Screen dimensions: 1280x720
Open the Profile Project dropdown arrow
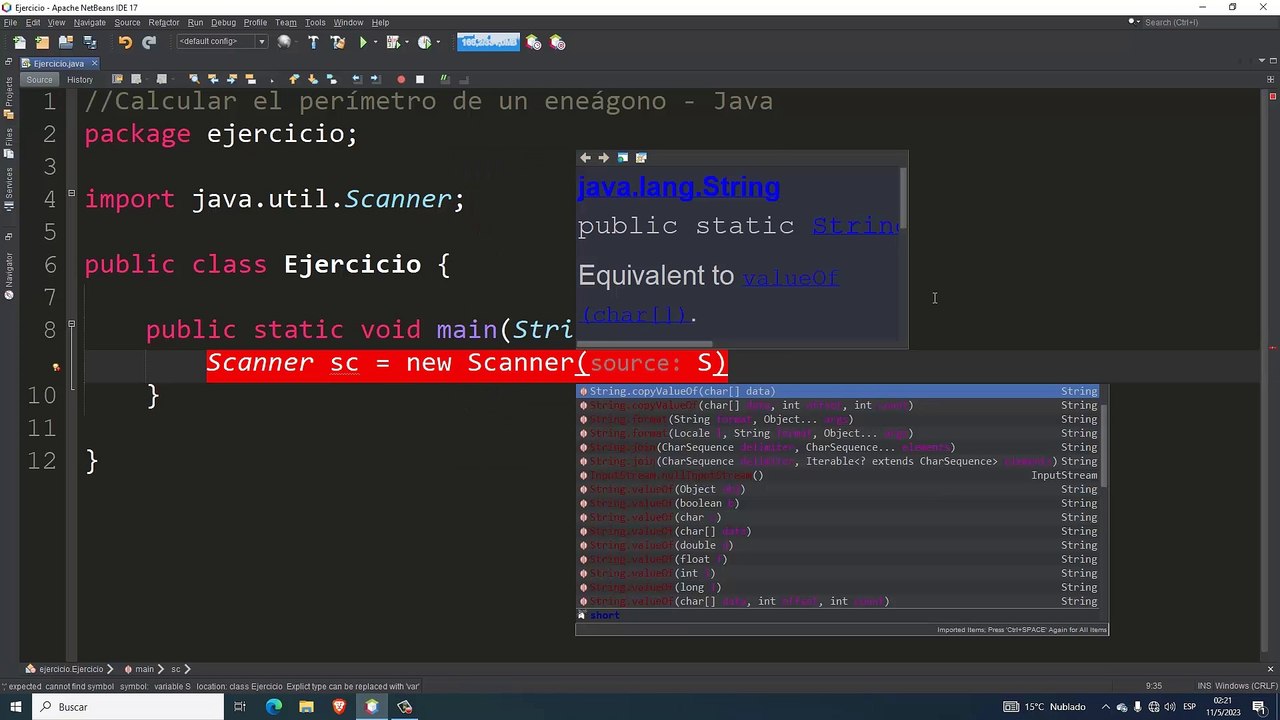(437, 42)
